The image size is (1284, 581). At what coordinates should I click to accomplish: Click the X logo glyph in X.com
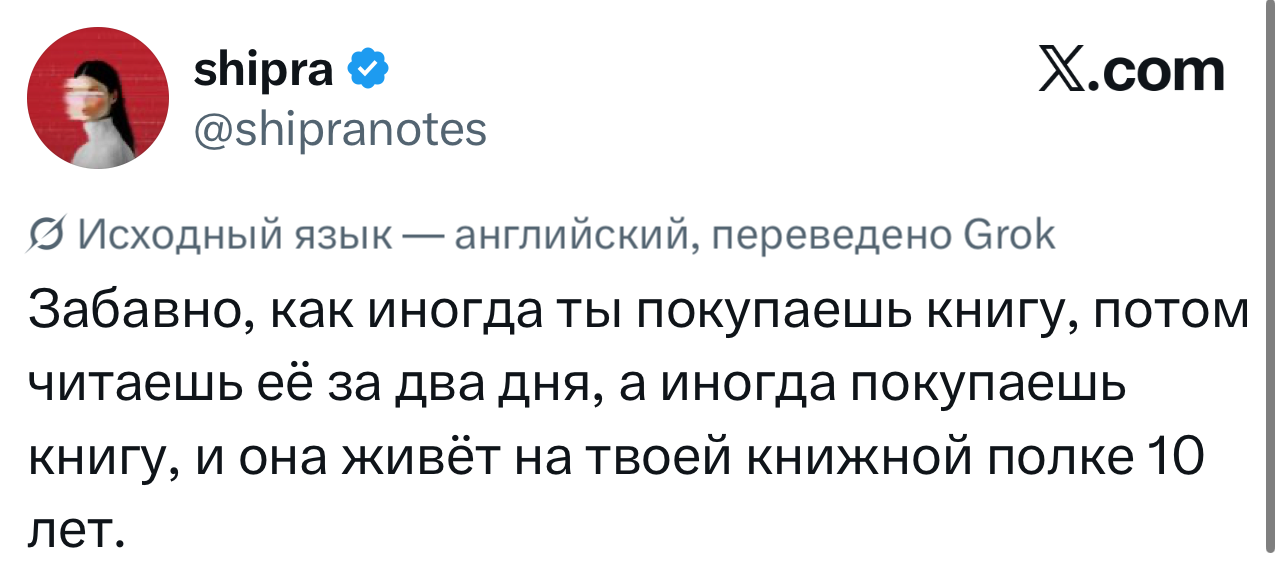pyautogui.click(x=1062, y=72)
